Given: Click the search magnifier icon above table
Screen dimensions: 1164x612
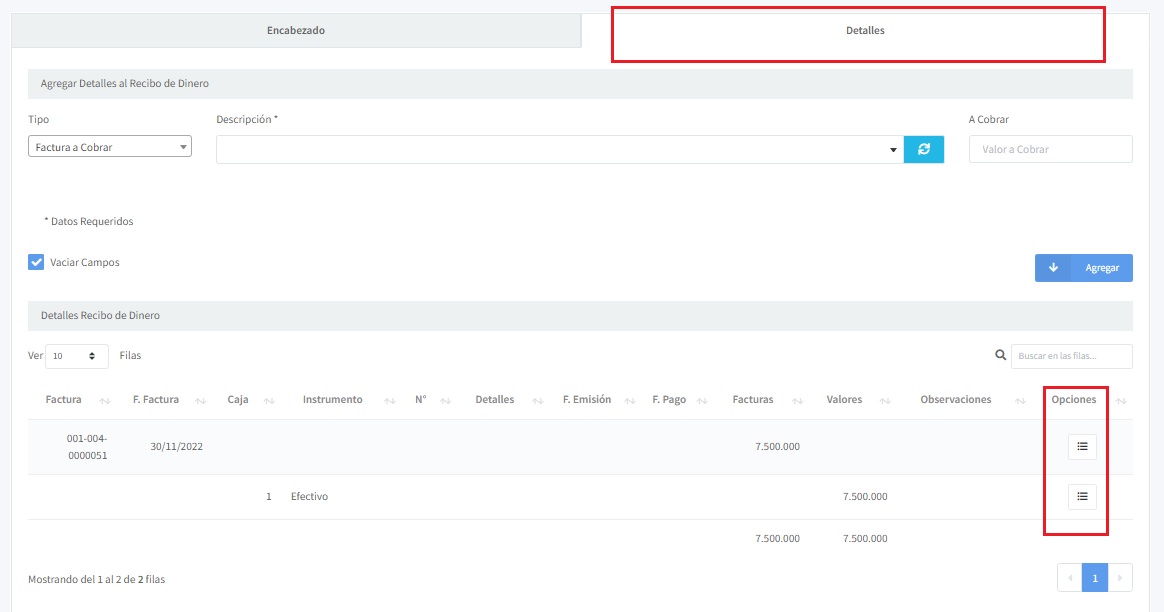Looking at the screenshot, I should pos(1000,355).
